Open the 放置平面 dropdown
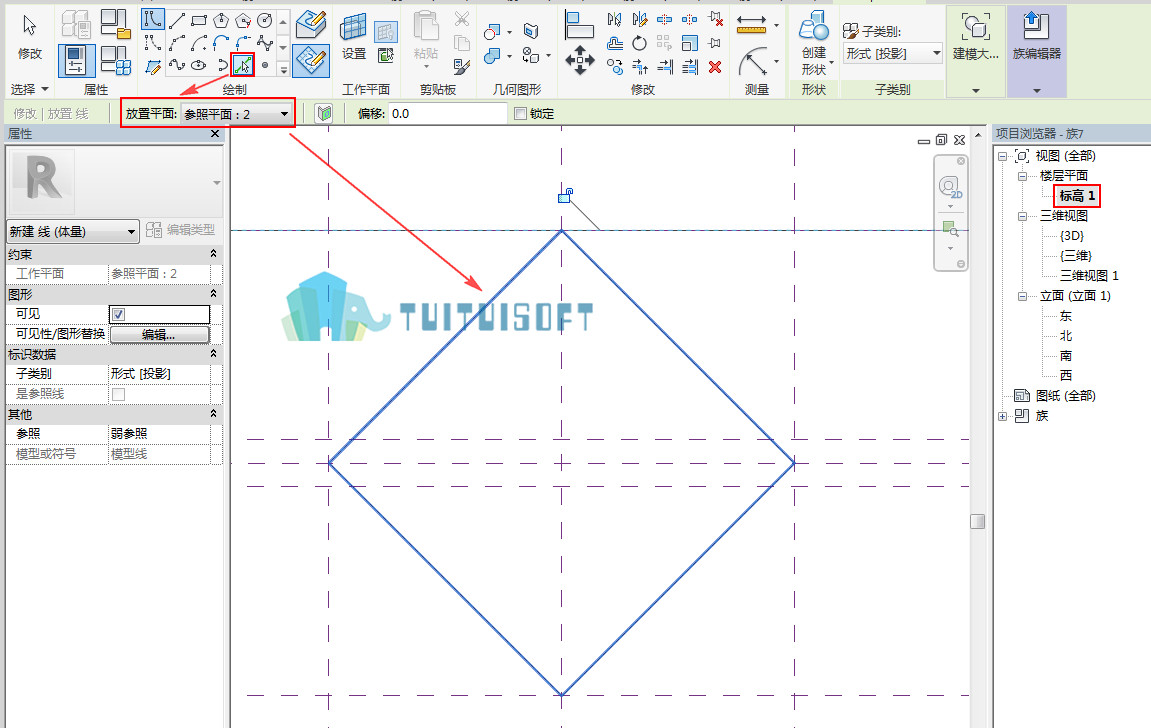 (236, 114)
